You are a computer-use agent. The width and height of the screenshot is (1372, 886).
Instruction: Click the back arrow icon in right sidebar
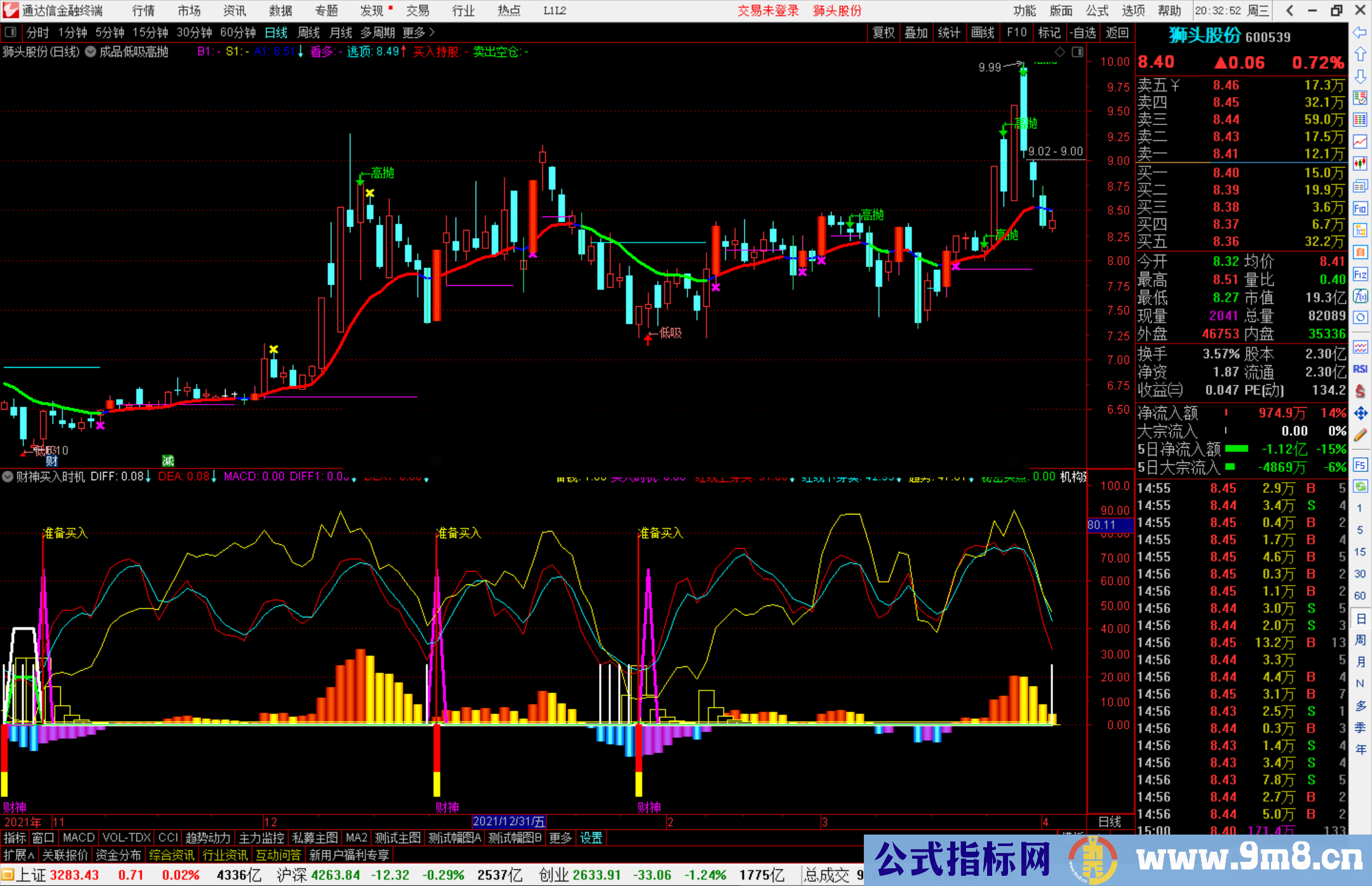click(1360, 32)
